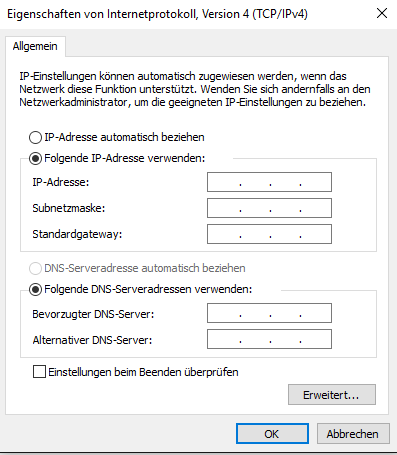Close the TCP/IPv4 properties dialog
Image resolution: width=397 pixels, height=455 pixels.
tap(382, 13)
